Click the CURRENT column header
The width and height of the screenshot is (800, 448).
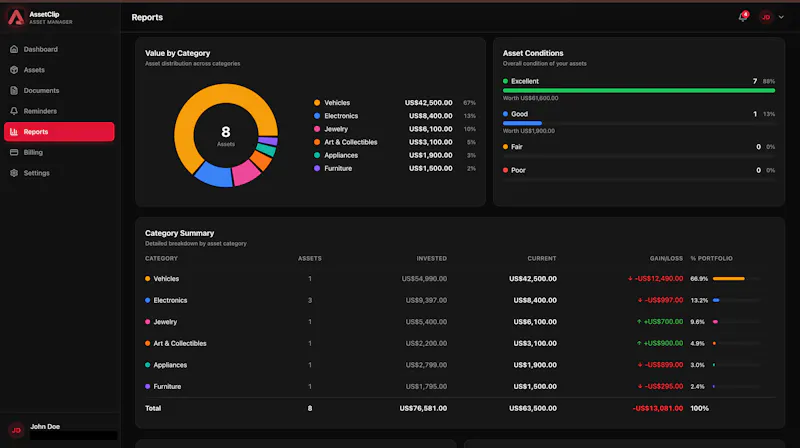(x=542, y=259)
